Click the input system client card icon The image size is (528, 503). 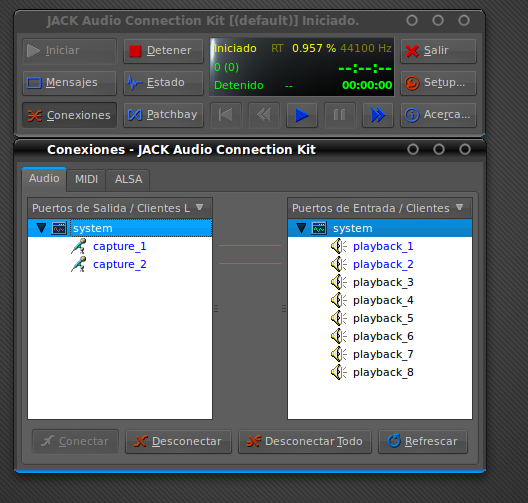(x=319, y=228)
